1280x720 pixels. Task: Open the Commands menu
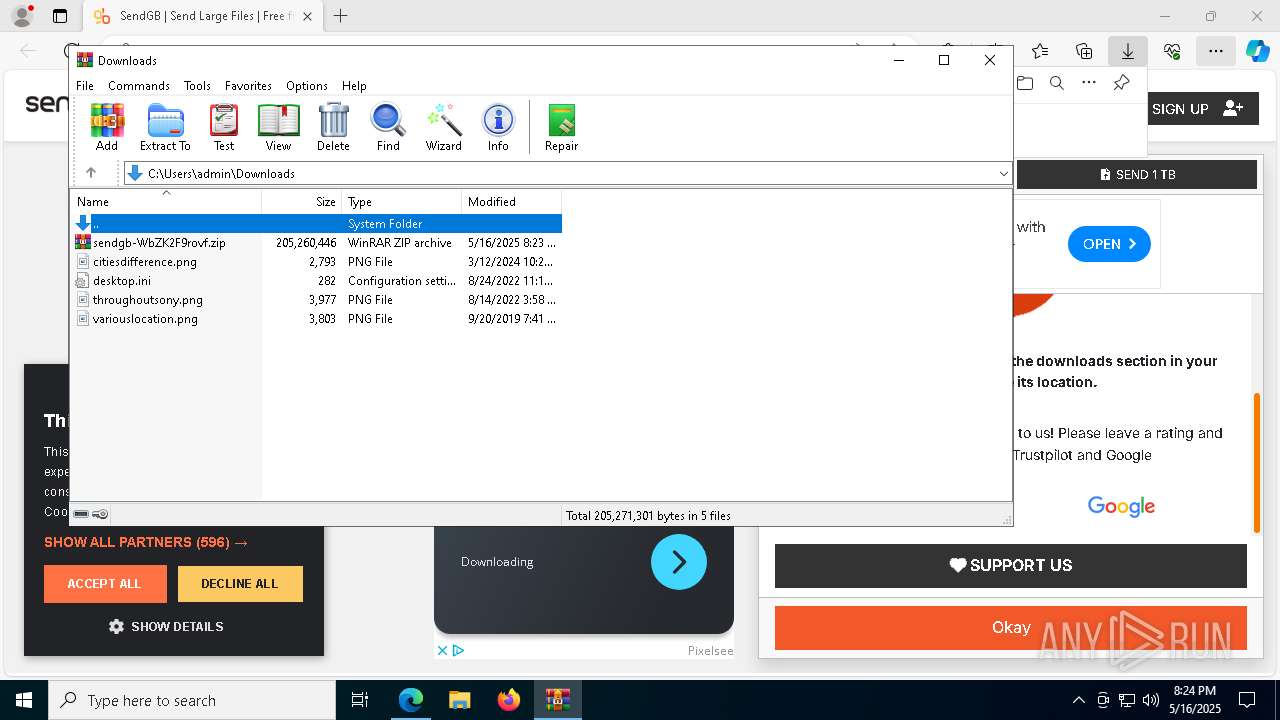[139, 86]
